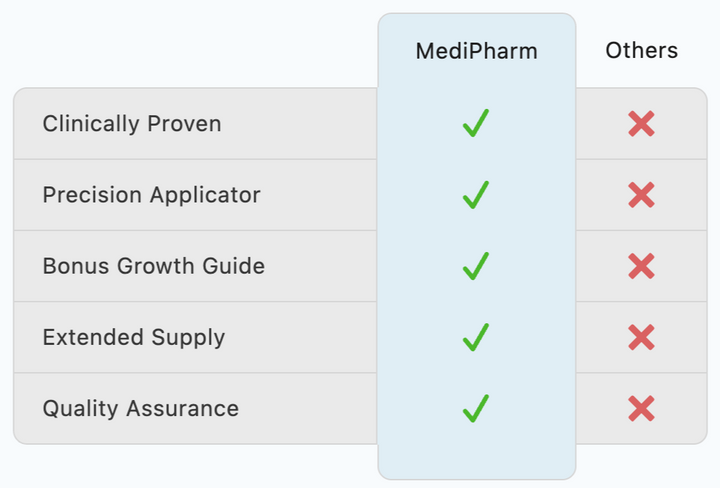Click the red X for Clinically Proven
This screenshot has width=720, height=488.
pyautogui.click(x=641, y=123)
